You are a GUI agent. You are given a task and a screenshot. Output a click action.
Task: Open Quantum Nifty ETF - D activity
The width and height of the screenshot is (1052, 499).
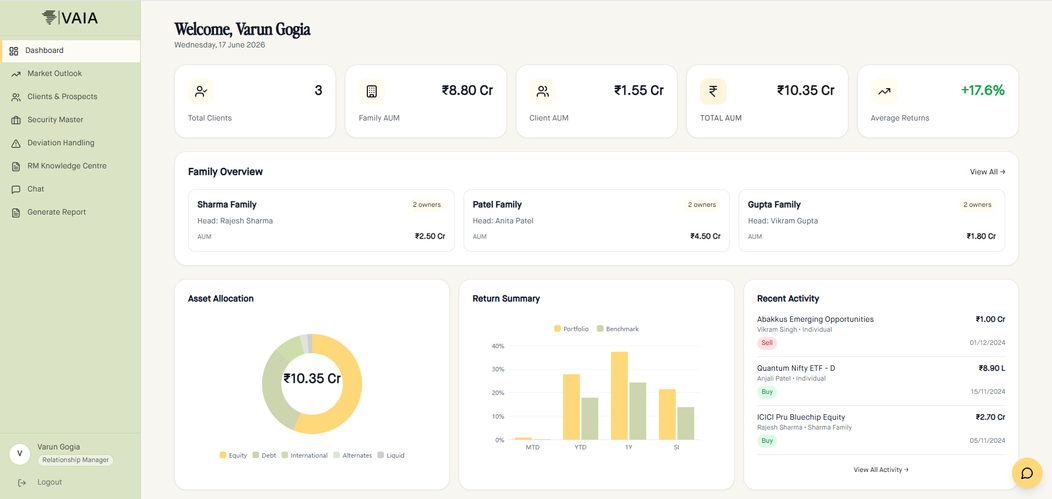click(x=881, y=381)
